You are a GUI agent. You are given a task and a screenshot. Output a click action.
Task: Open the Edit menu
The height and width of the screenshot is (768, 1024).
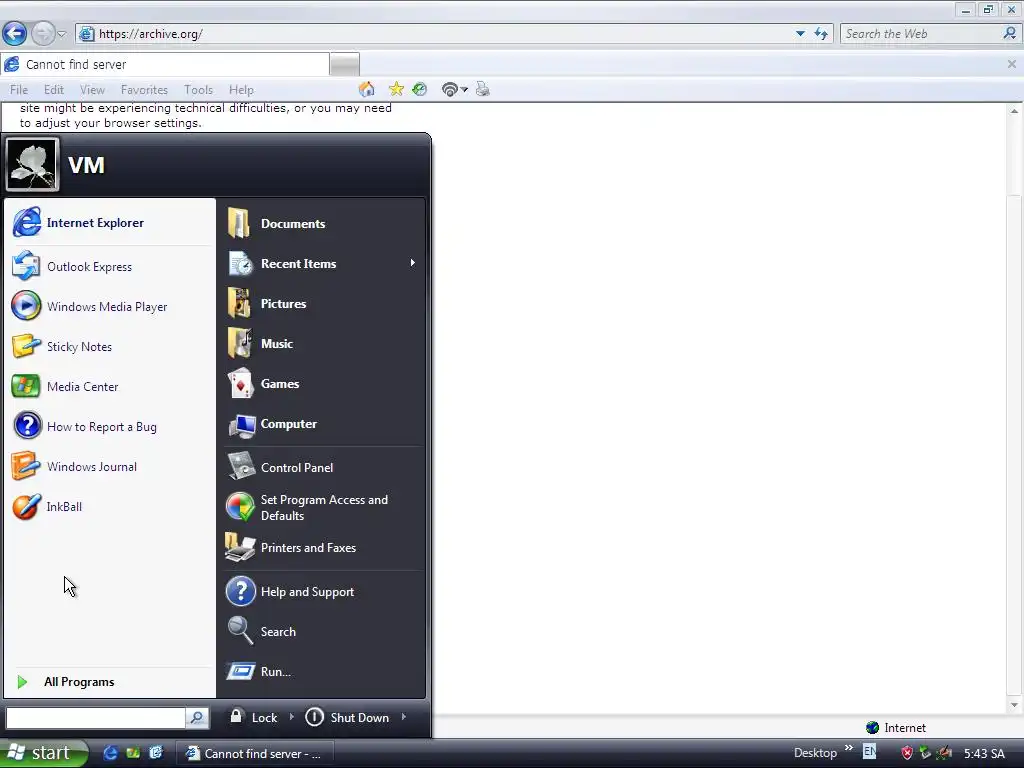[x=54, y=89]
